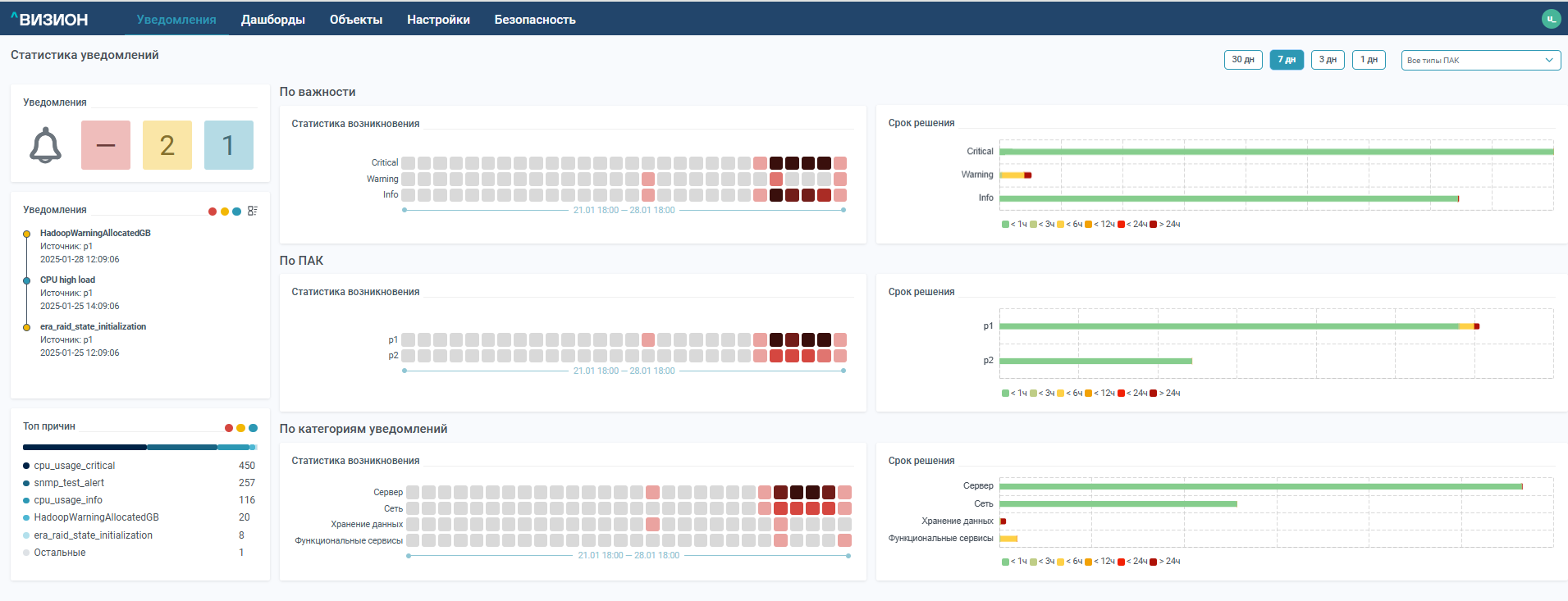Select the 30 дн period
Image resolution: width=1568 pixels, height=601 pixels.
pyautogui.click(x=1243, y=60)
